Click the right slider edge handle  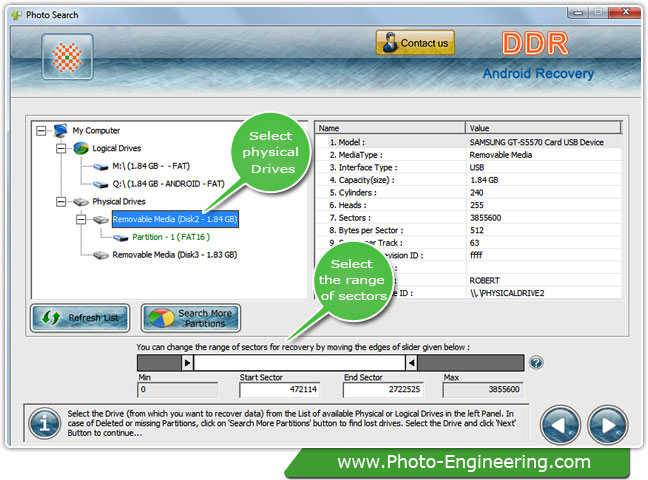(411, 363)
